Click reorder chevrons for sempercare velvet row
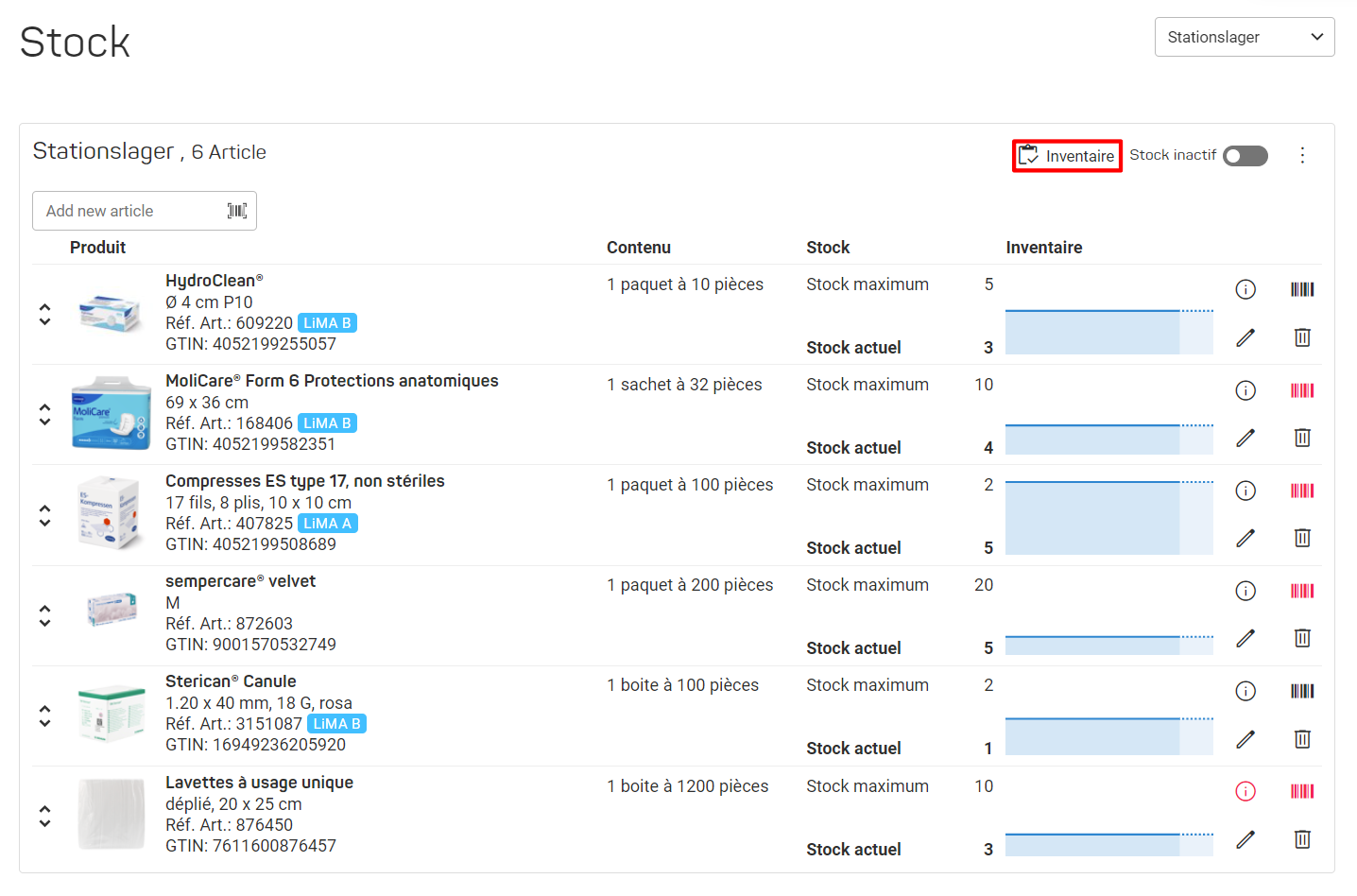Image resolution: width=1357 pixels, height=896 pixels. (44, 615)
